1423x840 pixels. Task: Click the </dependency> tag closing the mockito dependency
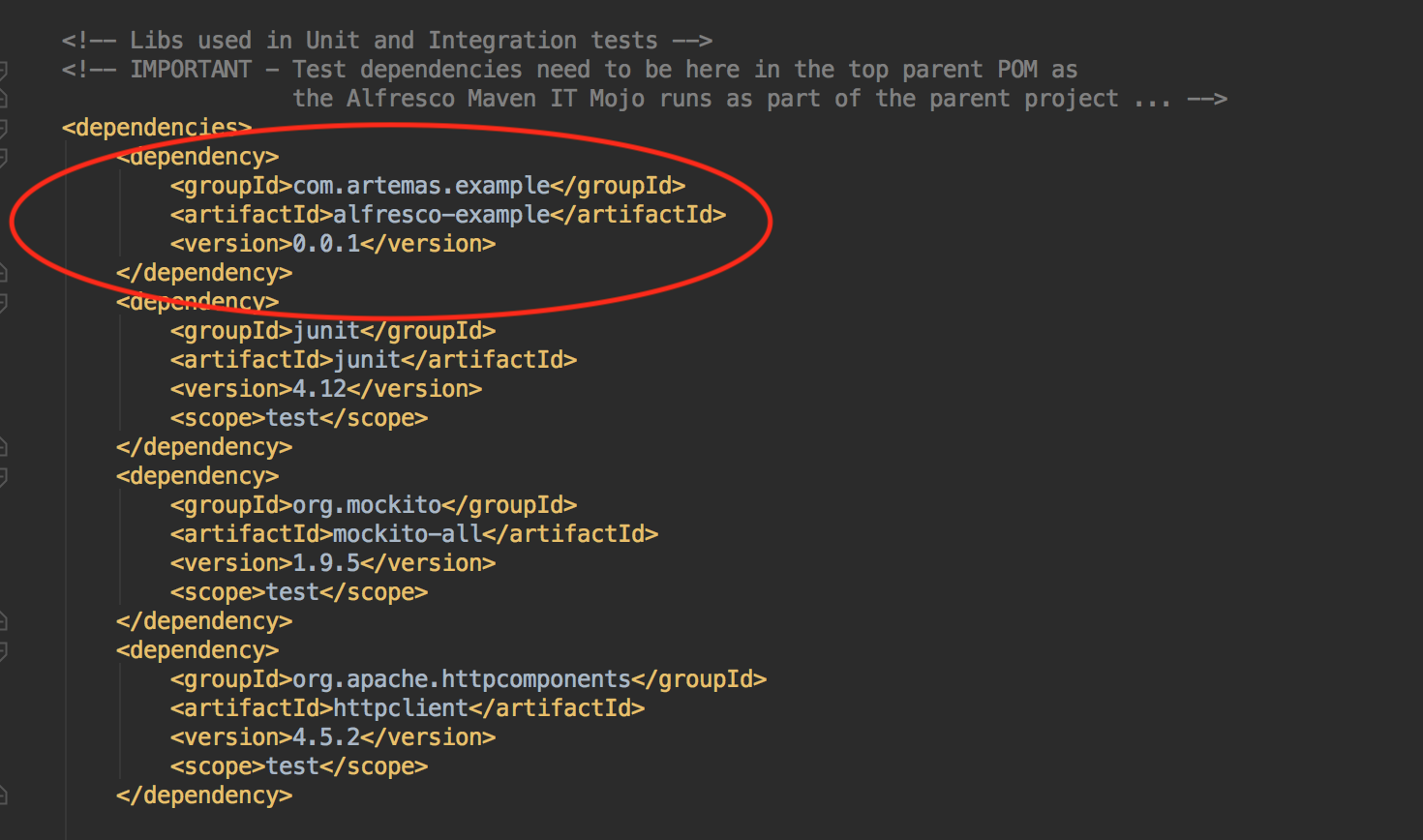tap(204, 621)
